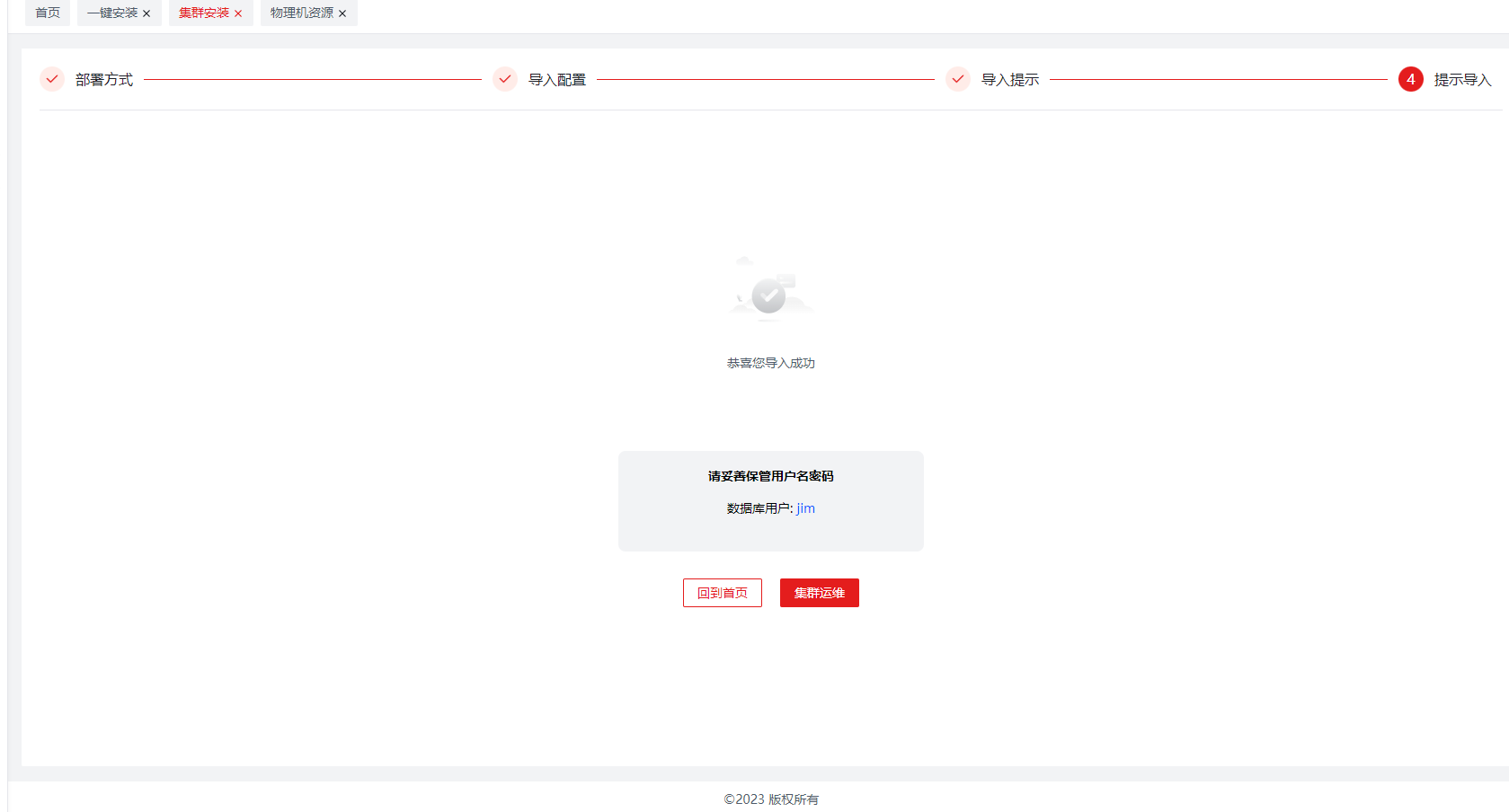Click the red step 4 circle

tap(1411, 79)
